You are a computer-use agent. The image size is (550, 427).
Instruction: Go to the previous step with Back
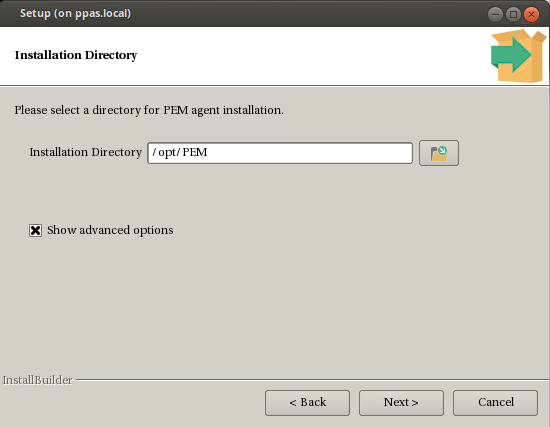[307, 403]
